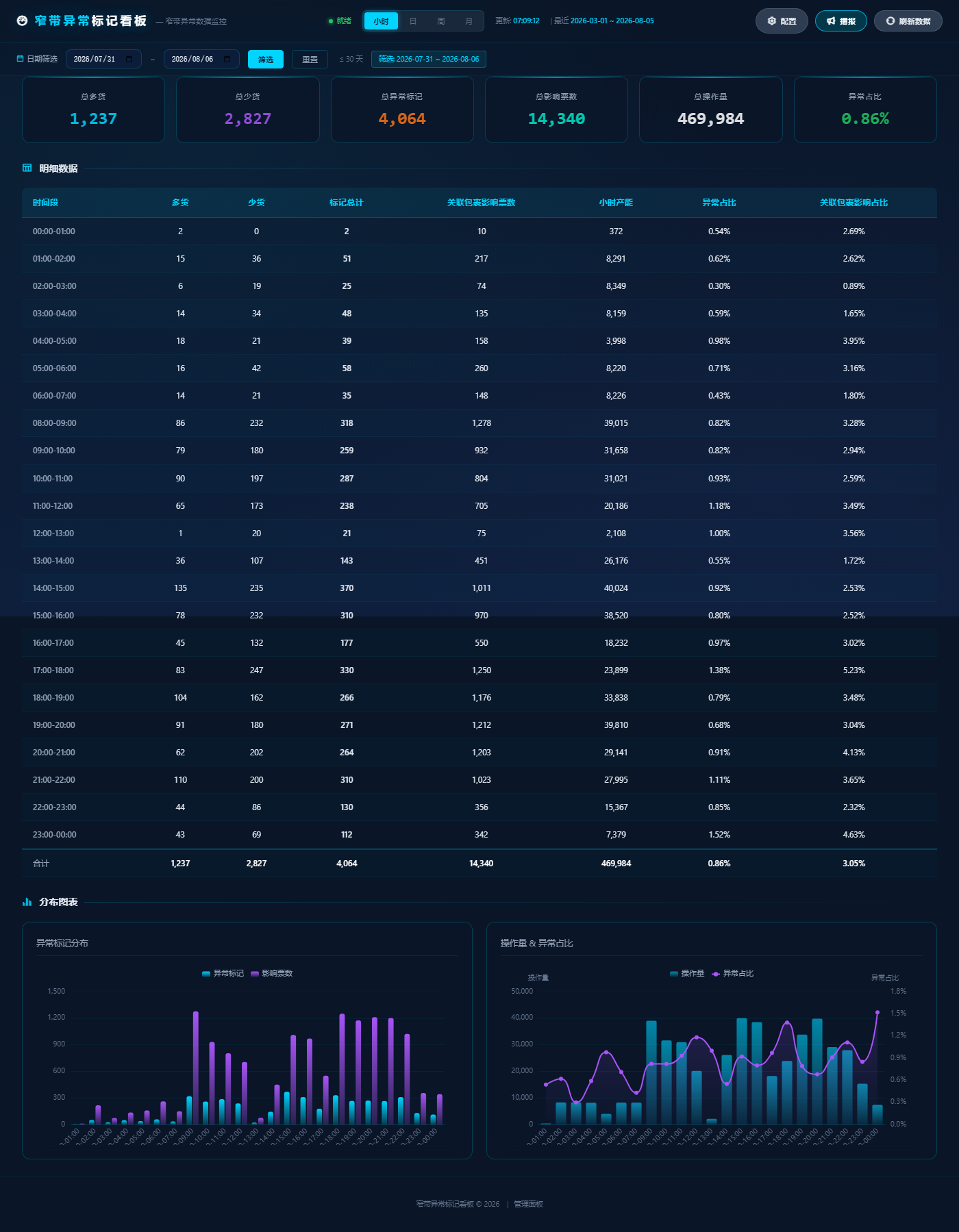The image size is (959, 1232).
Task: Click the bar chart icon beside 分布图表
Action: pyautogui.click(x=27, y=902)
